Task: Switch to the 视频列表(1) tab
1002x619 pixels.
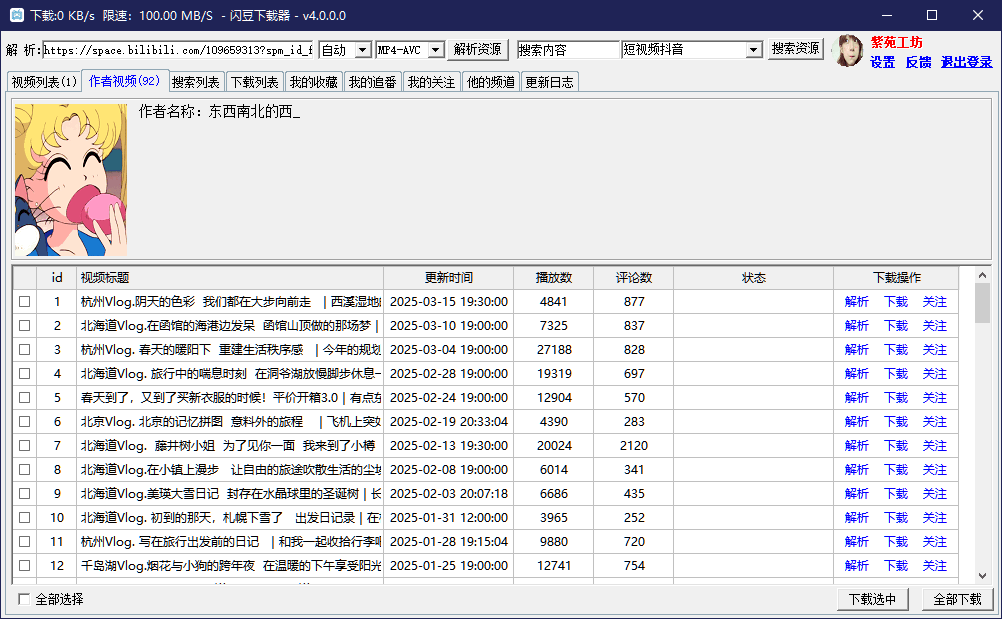Action: coord(44,82)
